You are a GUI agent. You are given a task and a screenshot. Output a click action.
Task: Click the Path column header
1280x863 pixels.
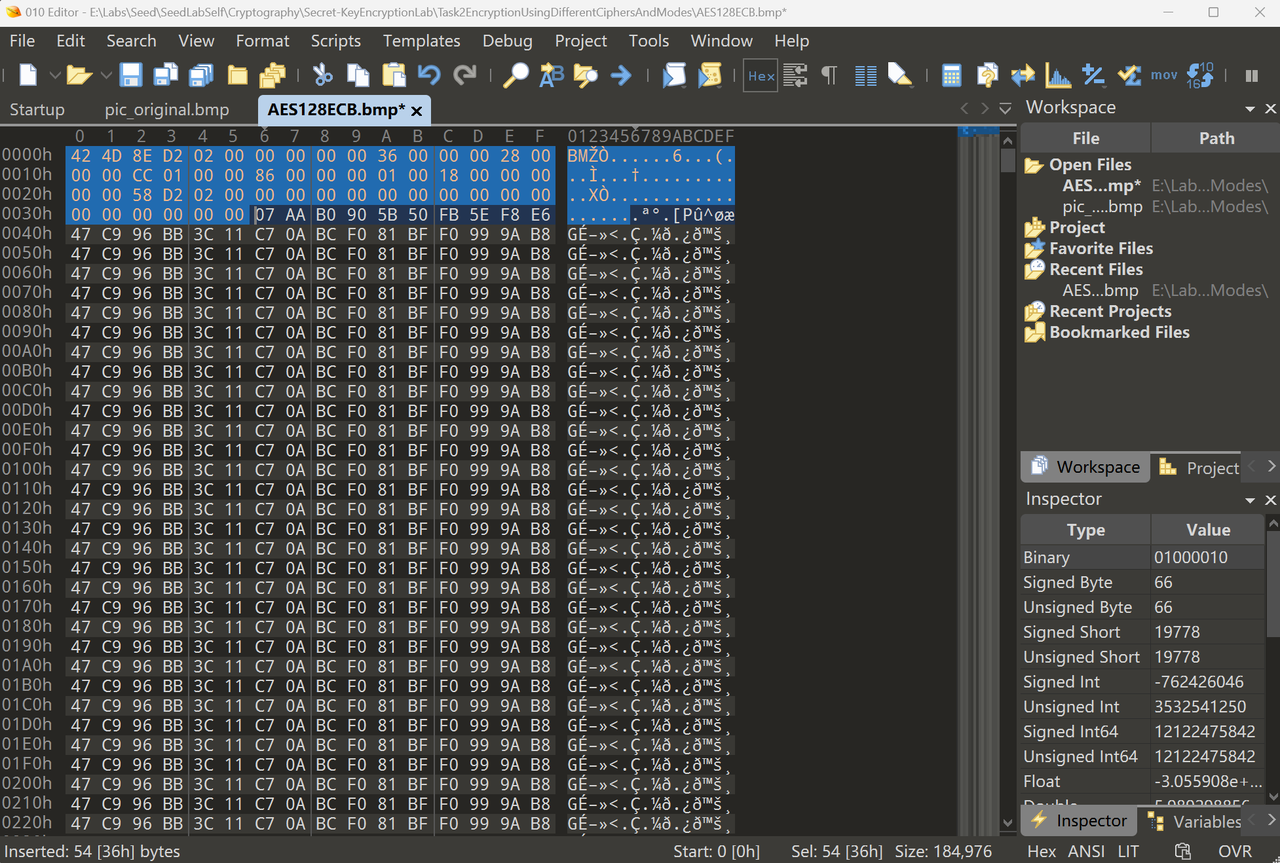point(1216,138)
